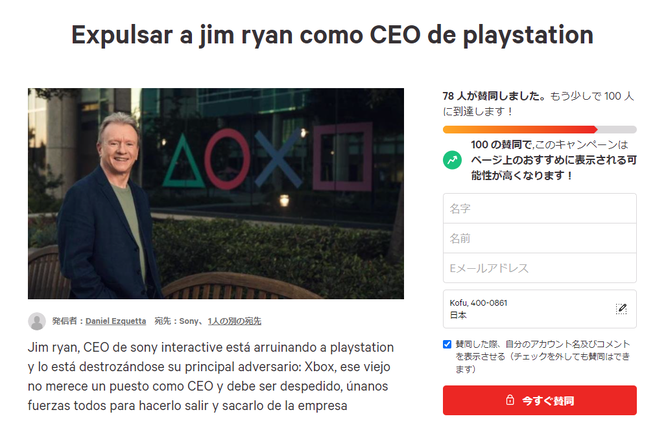The width and height of the screenshot is (655, 423).
Task: Focus the Eメールアドレス email field
Action: point(540,268)
